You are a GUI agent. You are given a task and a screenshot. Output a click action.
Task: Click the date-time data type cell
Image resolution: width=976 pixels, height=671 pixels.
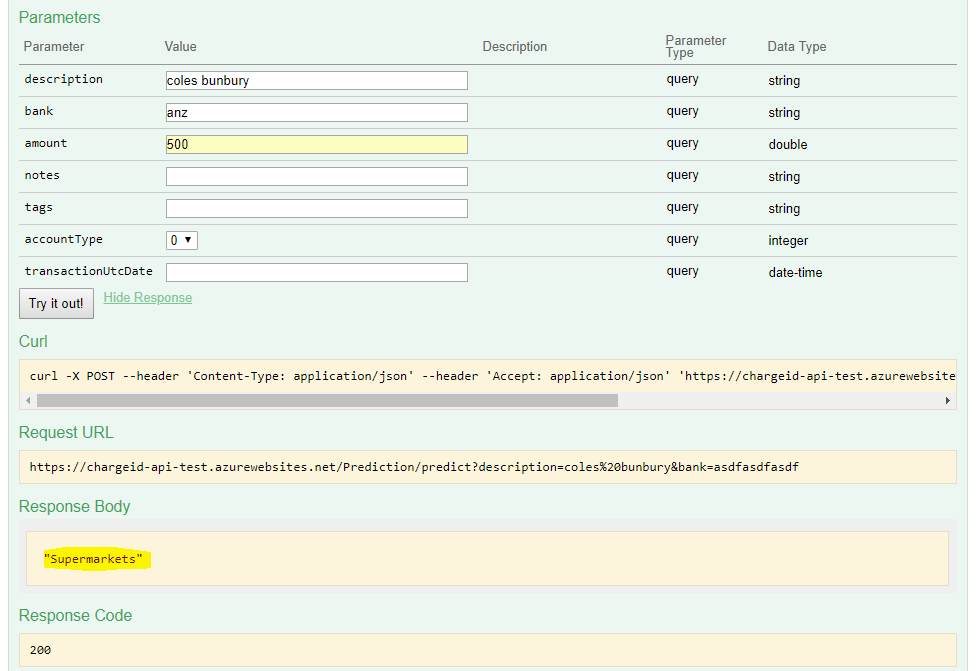click(795, 273)
